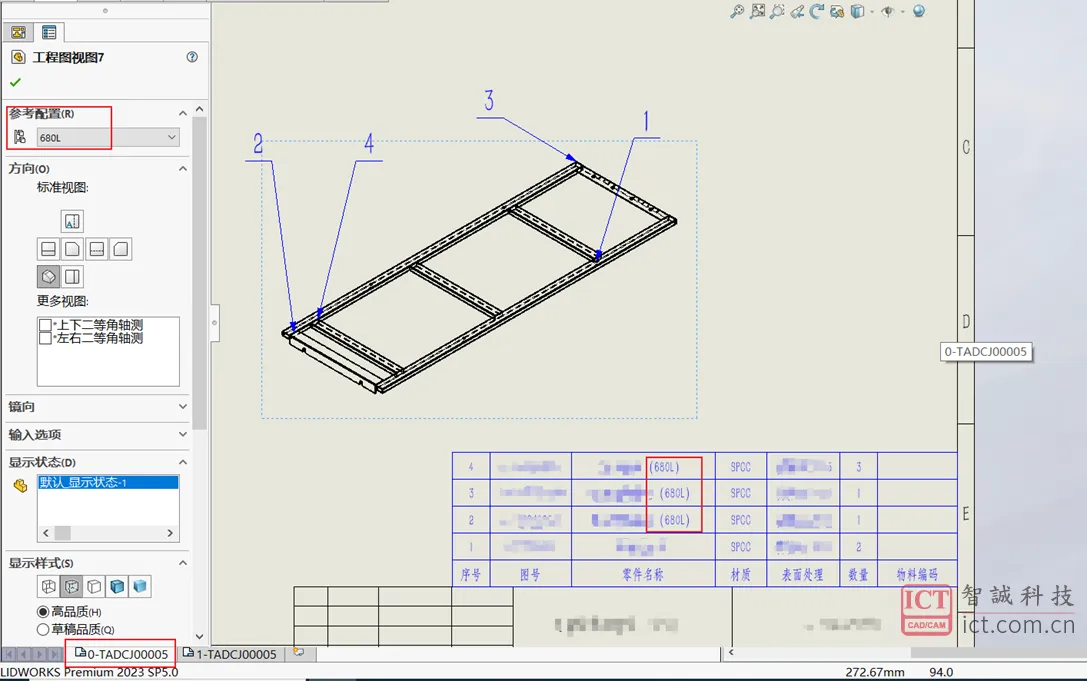Collapse the 方向(O) section
The height and width of the screenshot is (681, 1087).
point(182,169)
